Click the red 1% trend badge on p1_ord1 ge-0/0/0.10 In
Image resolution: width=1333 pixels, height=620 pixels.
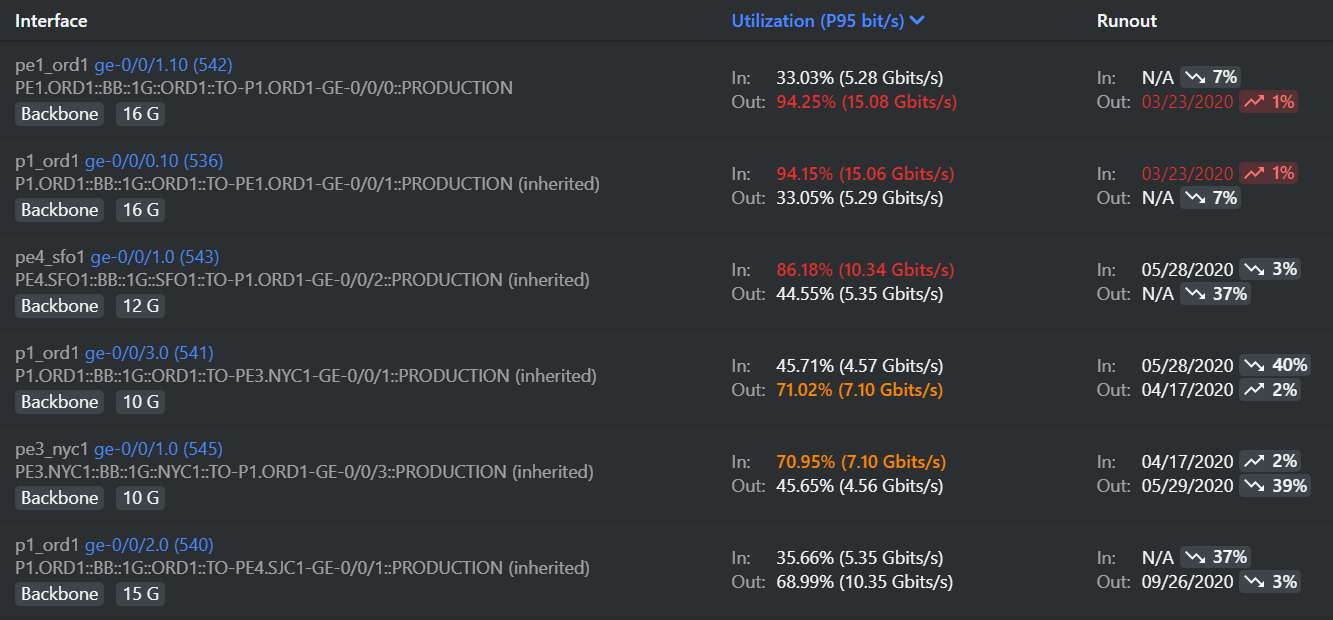pyautogui.click(x=1268, y=174)
